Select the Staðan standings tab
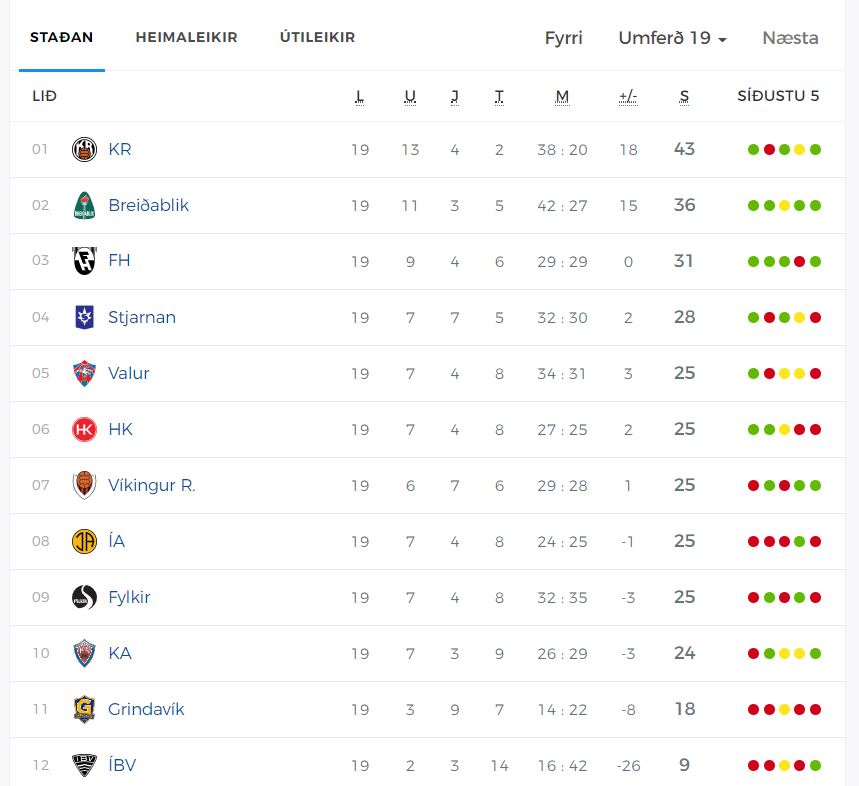The image size is (859, 786). pos(61,37)
